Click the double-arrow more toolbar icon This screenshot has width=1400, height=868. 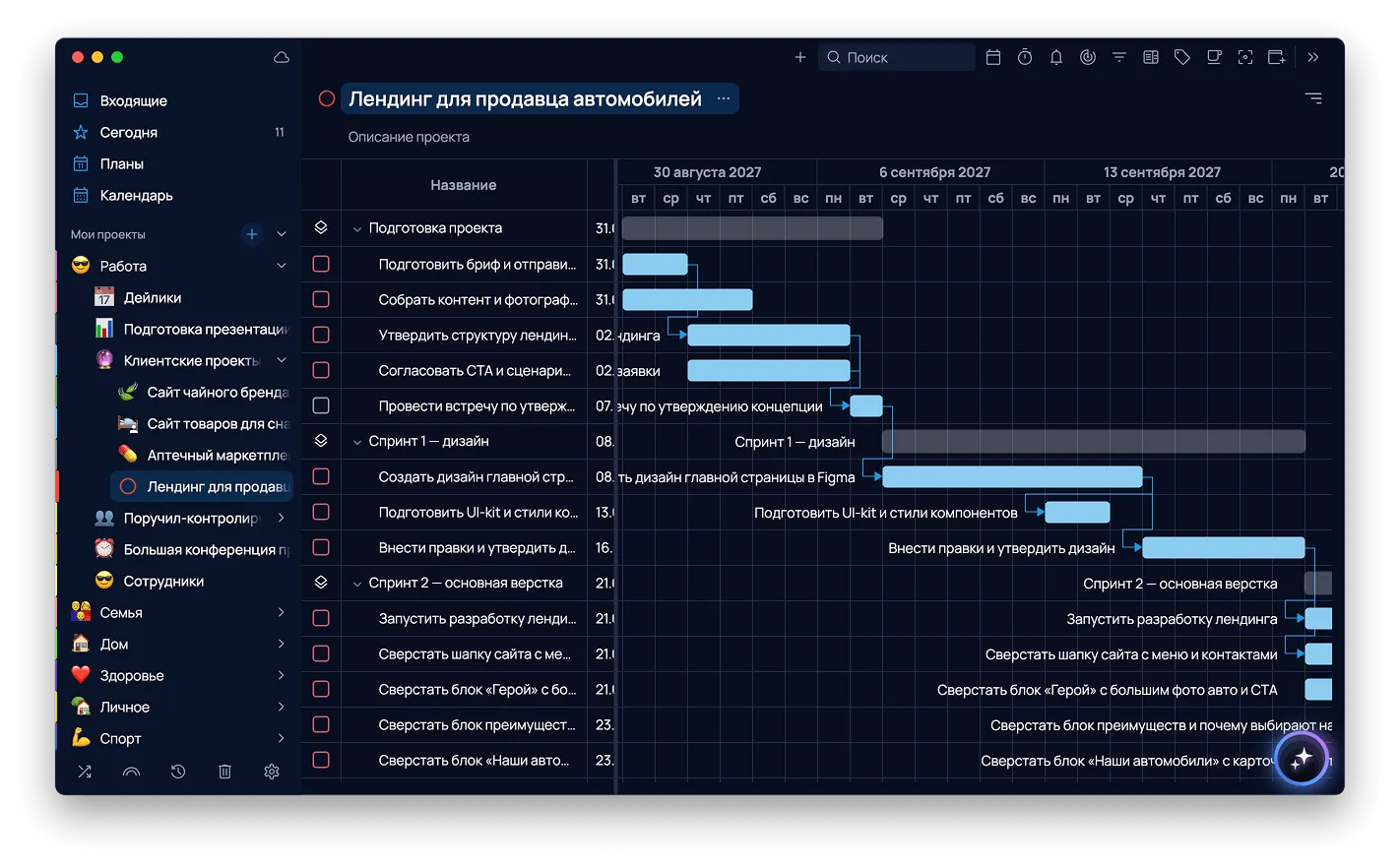[1312, 57]
